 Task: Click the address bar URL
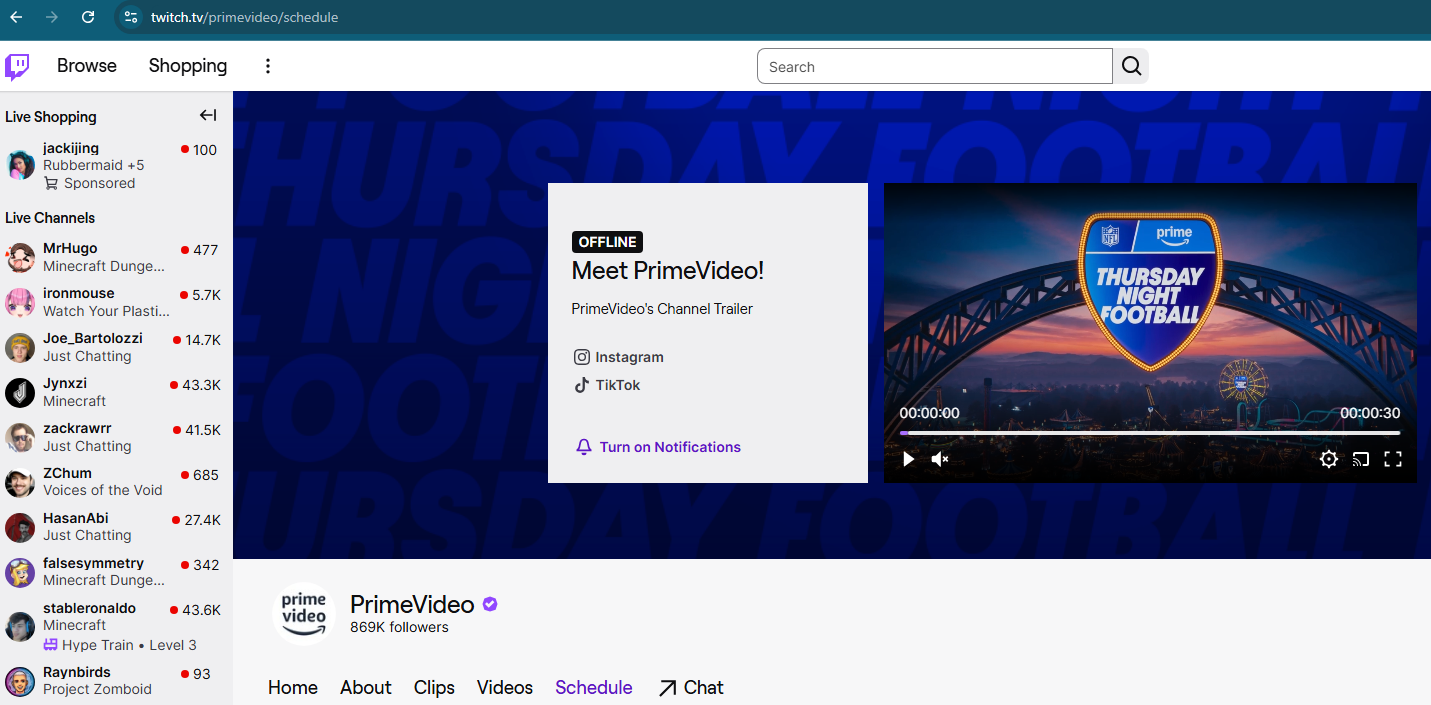[244, 17]
